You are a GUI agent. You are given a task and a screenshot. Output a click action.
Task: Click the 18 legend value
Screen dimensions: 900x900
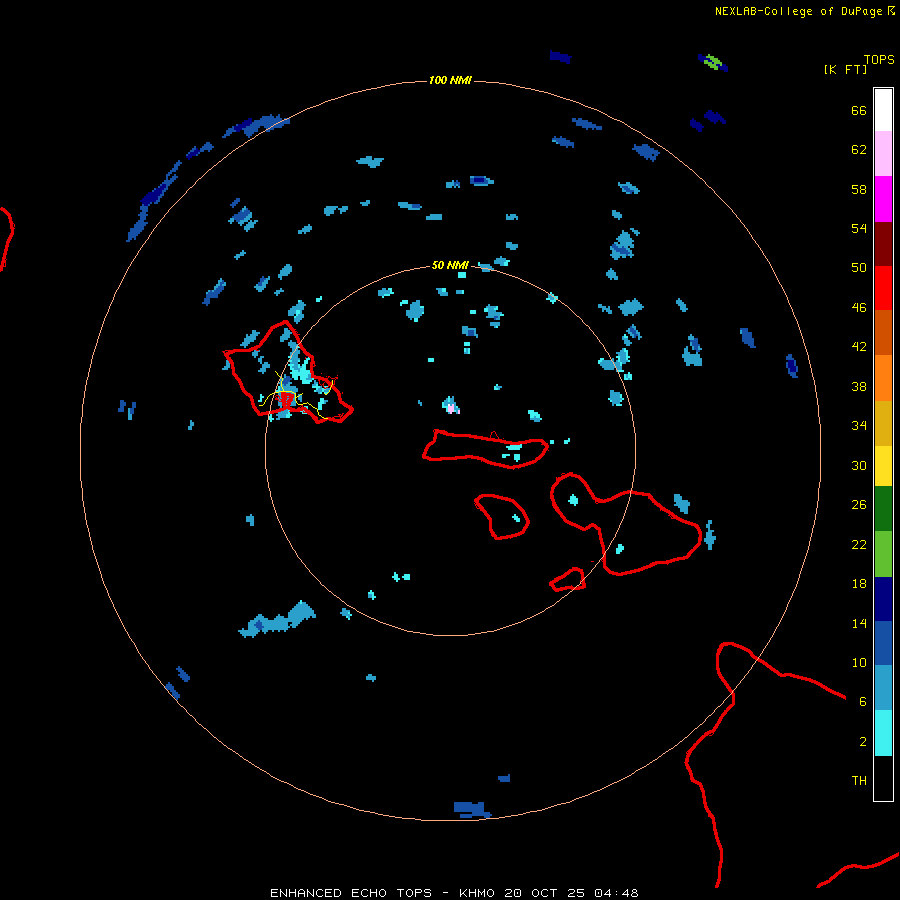(859, 584)
